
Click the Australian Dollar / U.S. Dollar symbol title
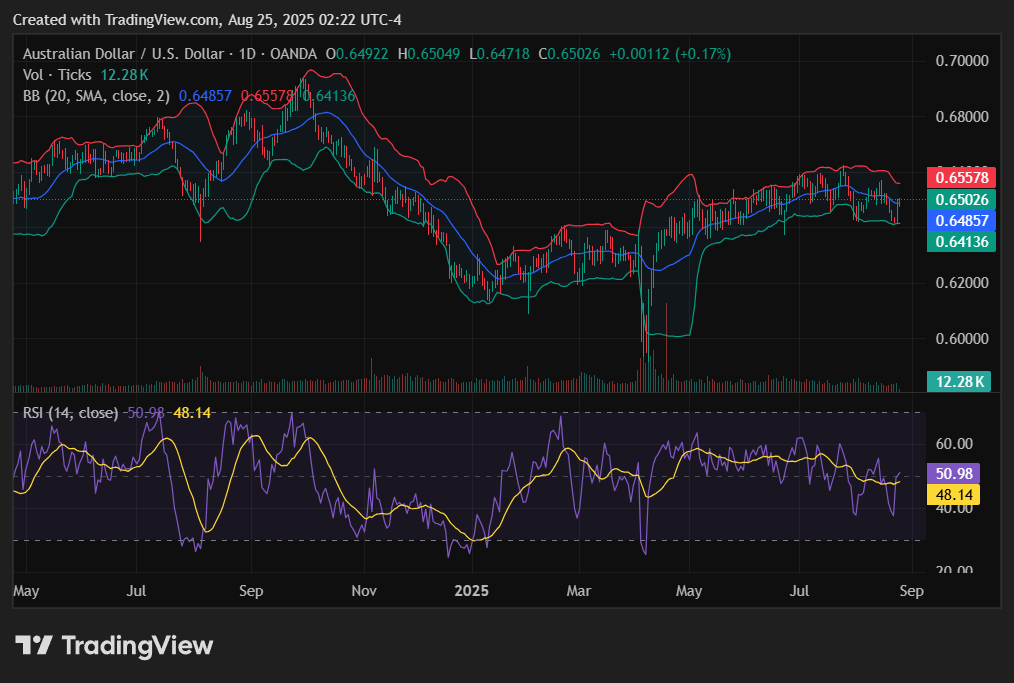[124, 54]
